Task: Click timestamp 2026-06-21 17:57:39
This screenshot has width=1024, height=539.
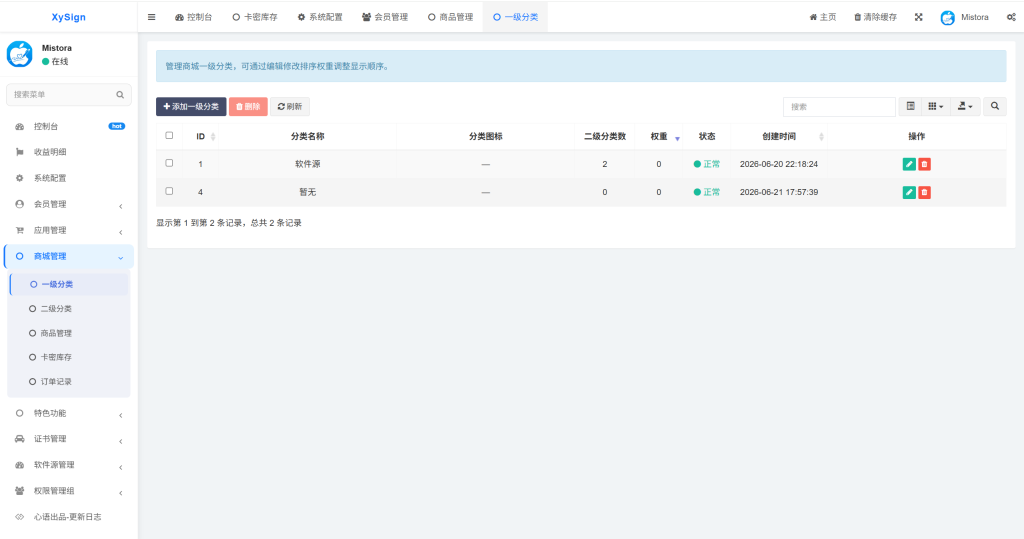Action: tap(778, 192)
